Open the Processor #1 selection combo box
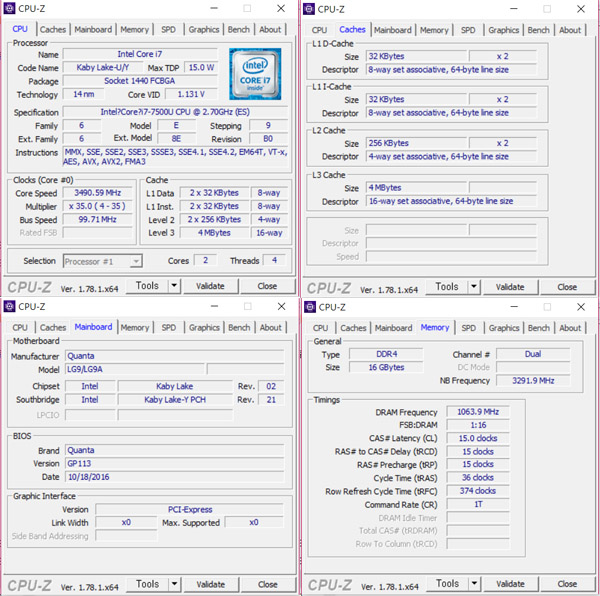The width and height of the screenshot is (600, 596). [x=103, y=261]
